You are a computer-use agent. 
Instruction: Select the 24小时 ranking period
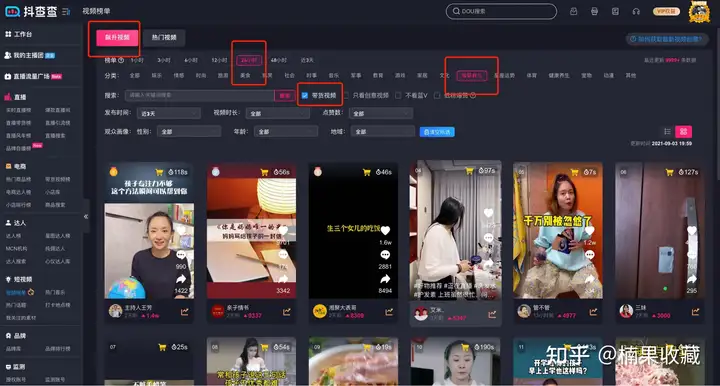[249, 60]
